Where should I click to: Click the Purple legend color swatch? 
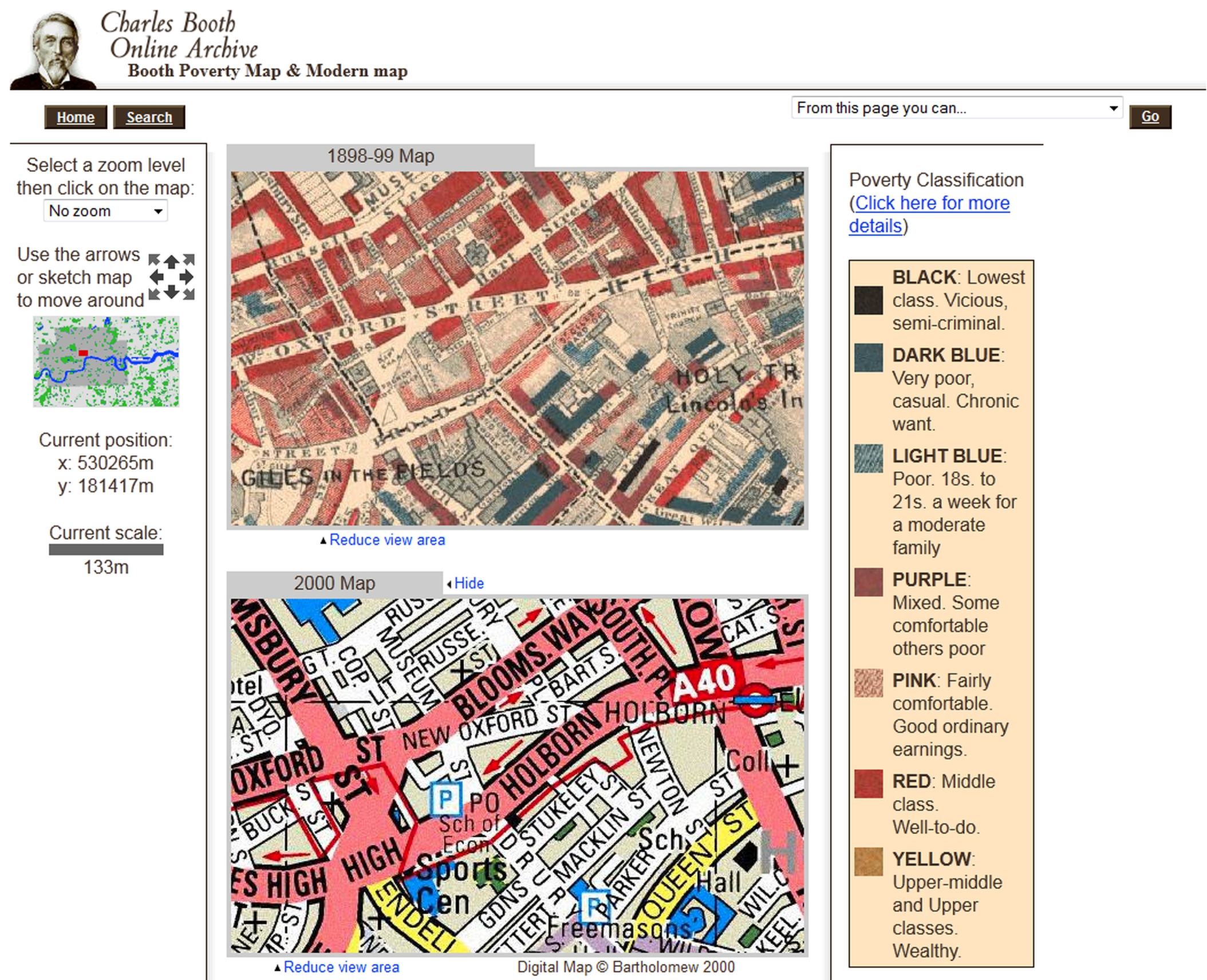coord(869,582)
